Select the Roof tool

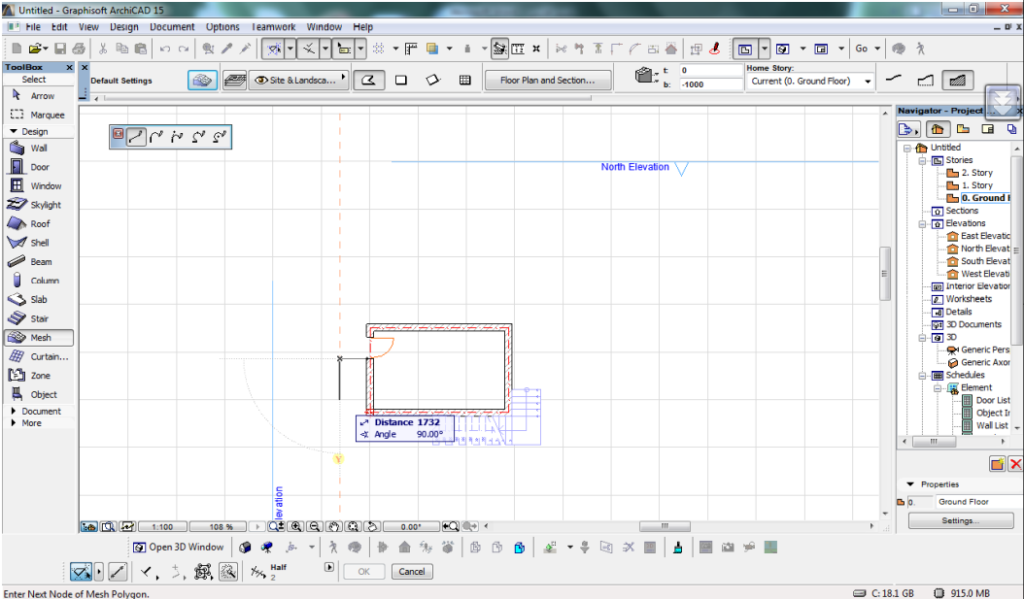[38, 224]
